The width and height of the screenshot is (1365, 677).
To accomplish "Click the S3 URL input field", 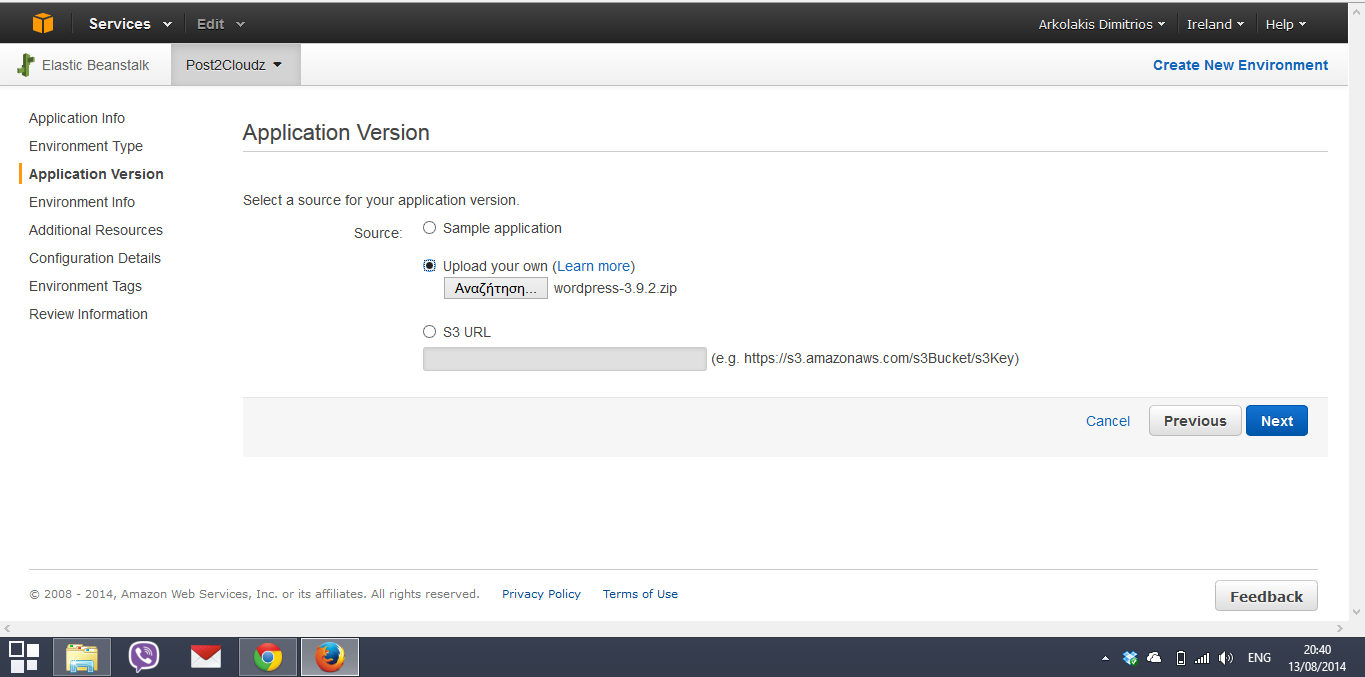I will [565, 359].
